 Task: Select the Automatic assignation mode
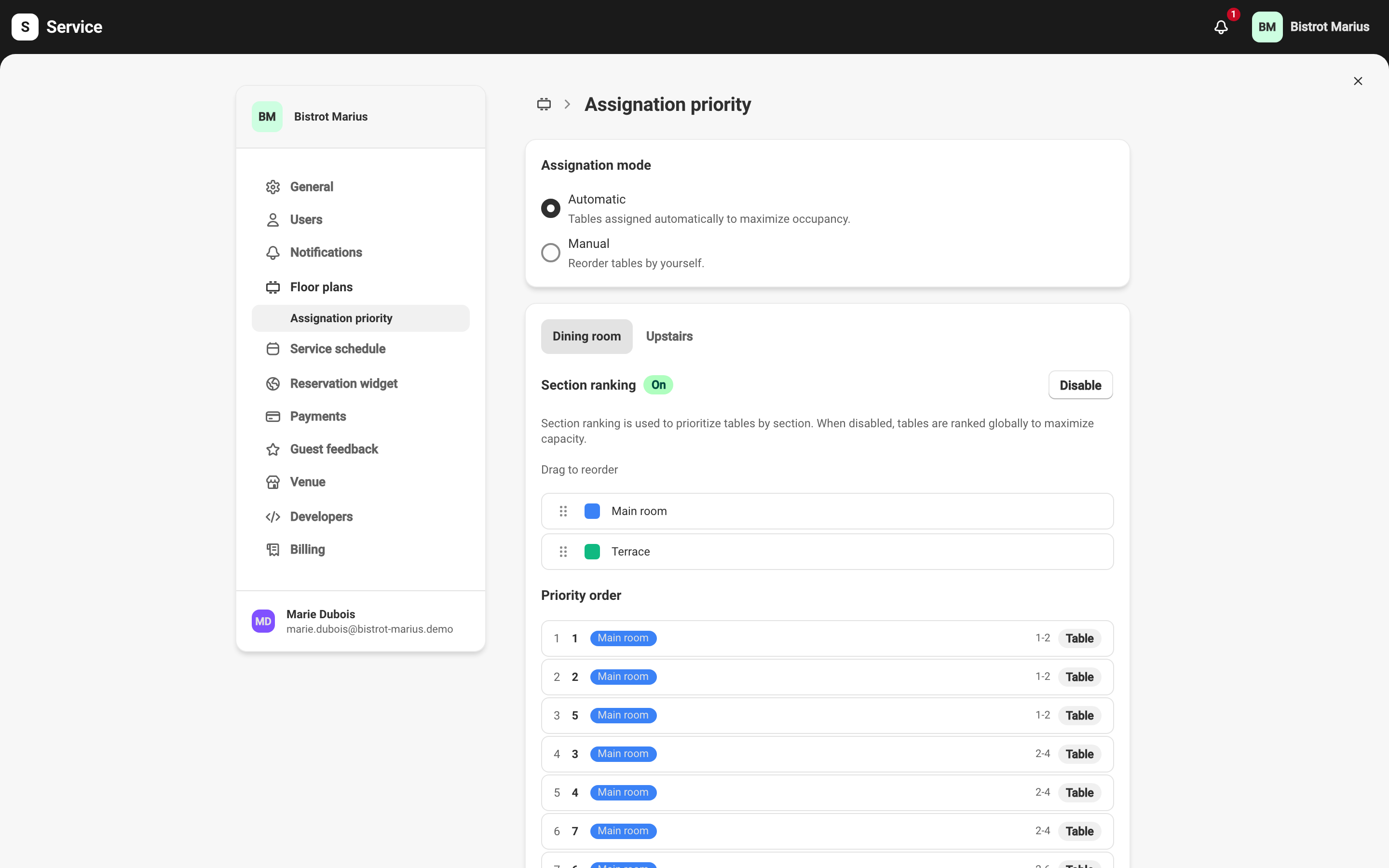(x=550, y=208)
